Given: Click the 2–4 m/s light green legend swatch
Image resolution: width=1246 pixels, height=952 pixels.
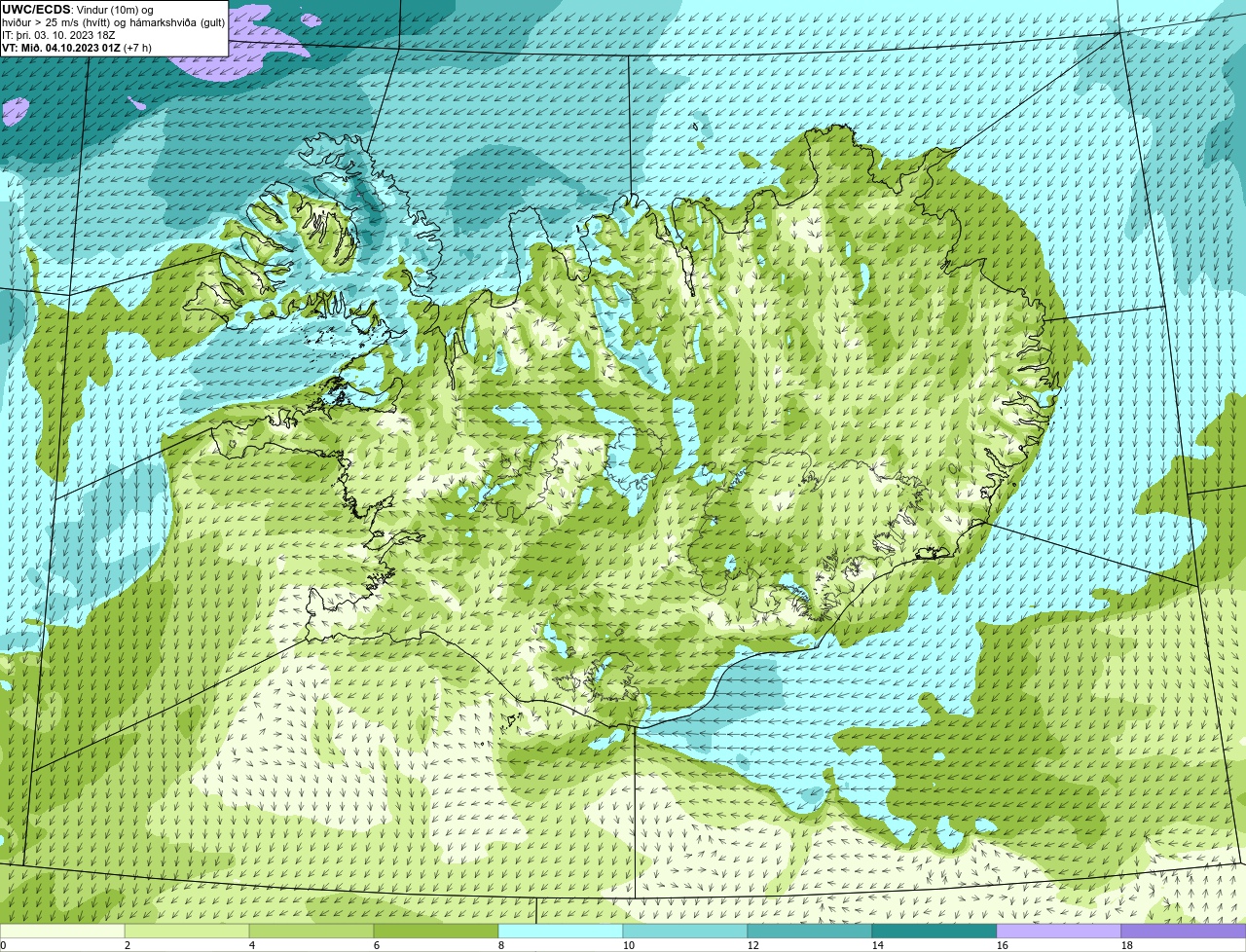Looking at the screenshot, I should click(187, 932).
